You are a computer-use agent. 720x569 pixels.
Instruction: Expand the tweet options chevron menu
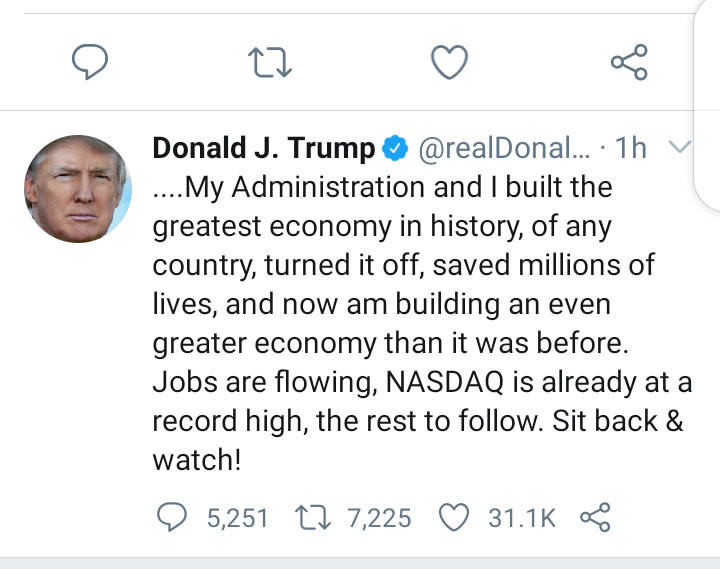point(679,148)
